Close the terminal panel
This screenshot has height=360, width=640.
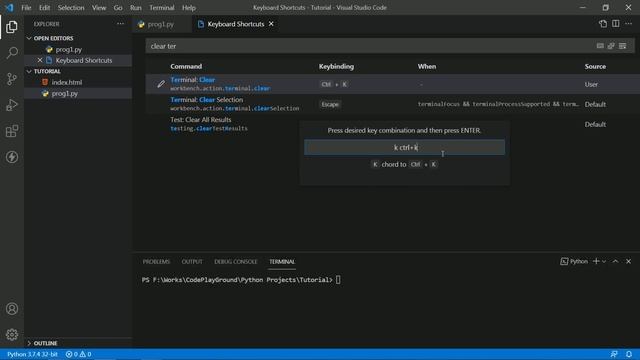(x=629, y=261)
